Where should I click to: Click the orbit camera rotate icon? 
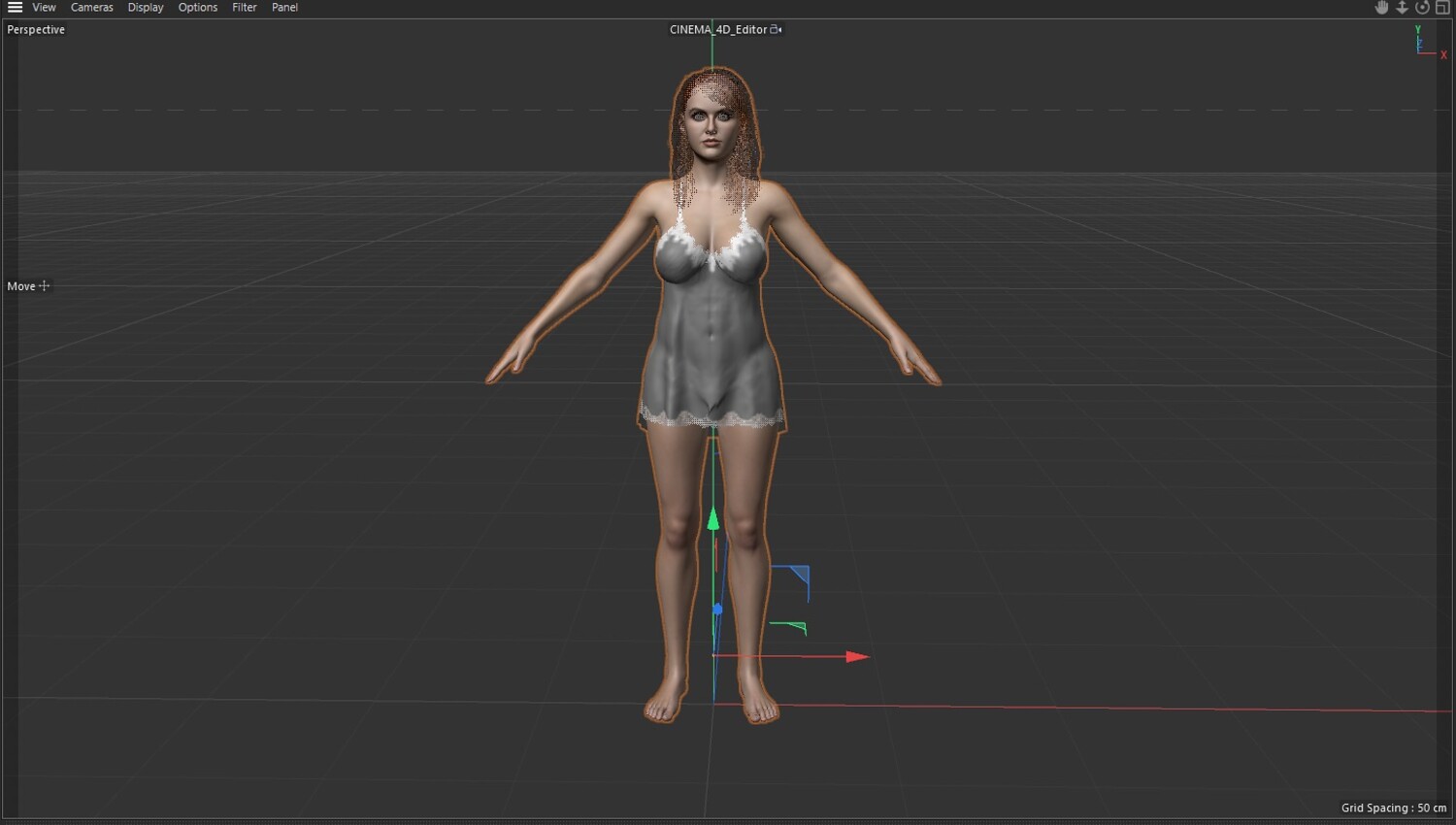pyautogui.click(x=1422, y=7)
